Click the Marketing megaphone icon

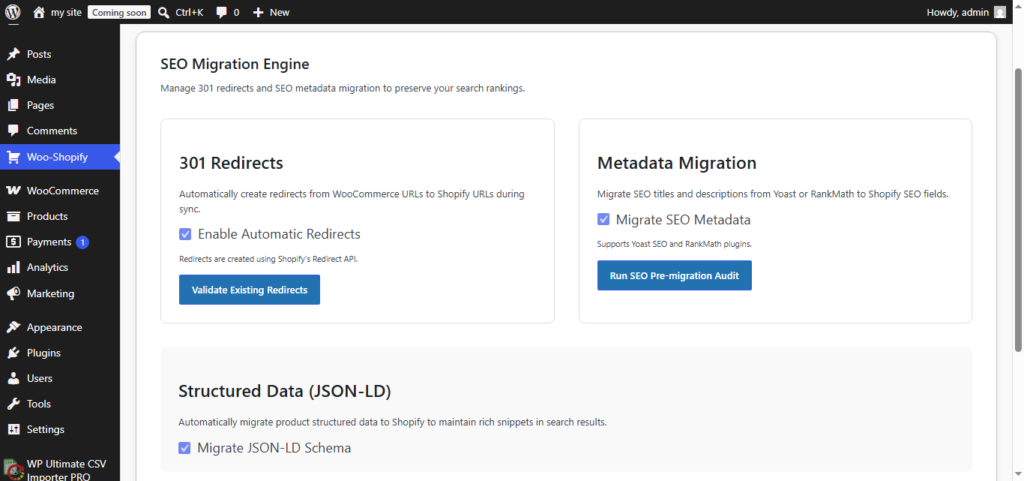point(13,294)
